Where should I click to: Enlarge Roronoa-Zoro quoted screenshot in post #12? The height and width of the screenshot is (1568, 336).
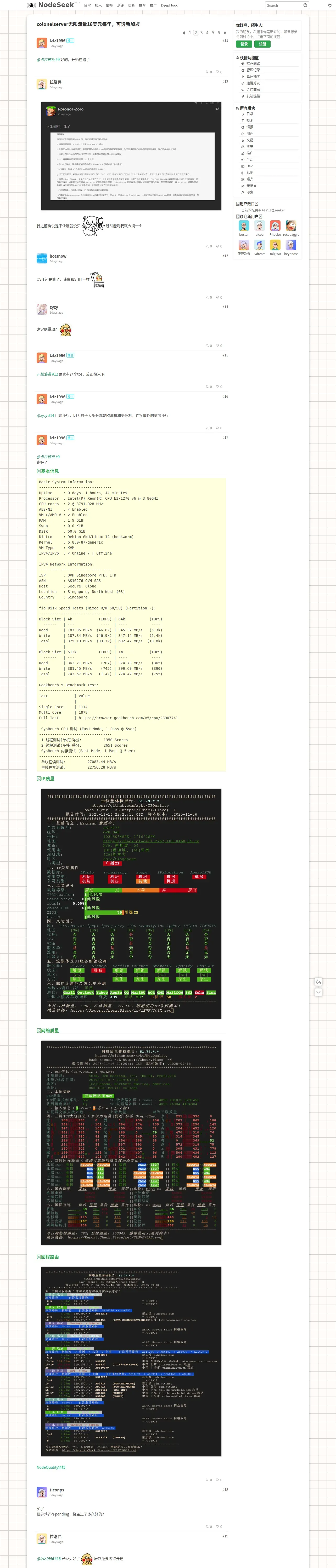(x=131, y=157)
